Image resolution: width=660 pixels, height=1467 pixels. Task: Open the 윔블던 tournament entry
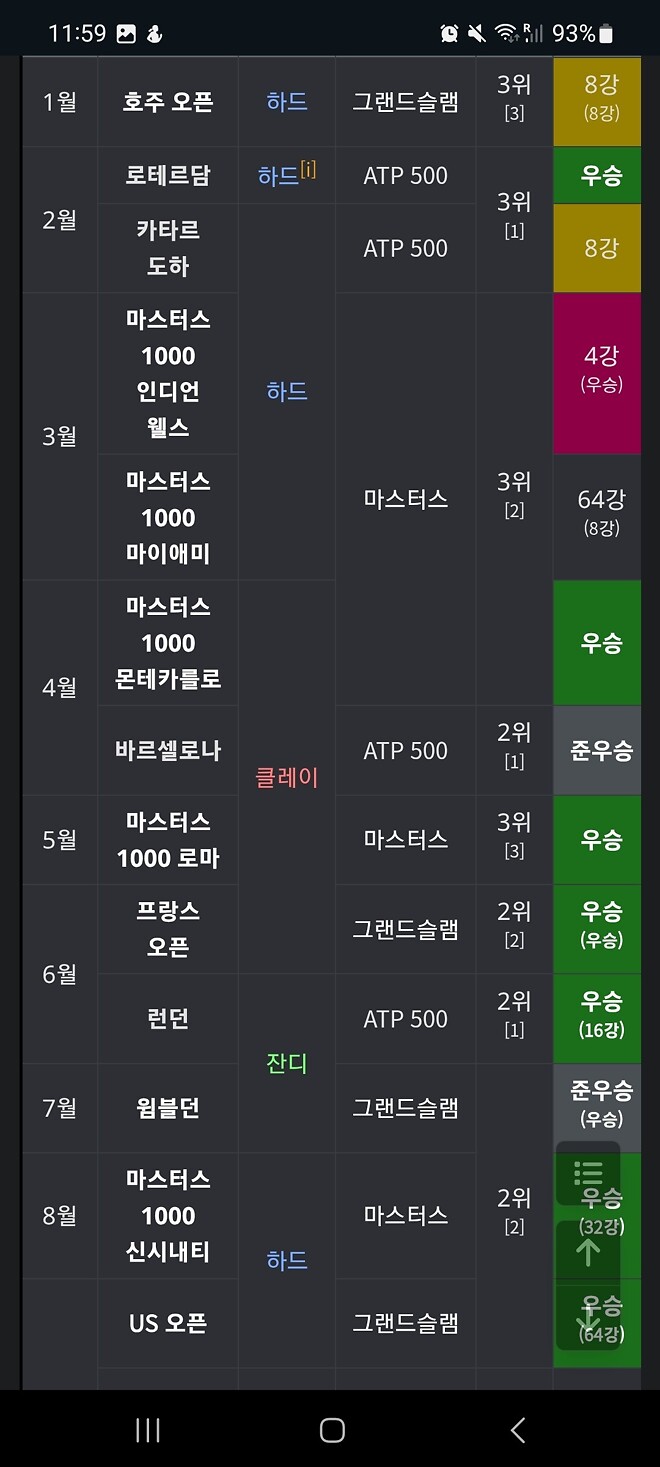pyautogui.click(x=167, y=1106)
